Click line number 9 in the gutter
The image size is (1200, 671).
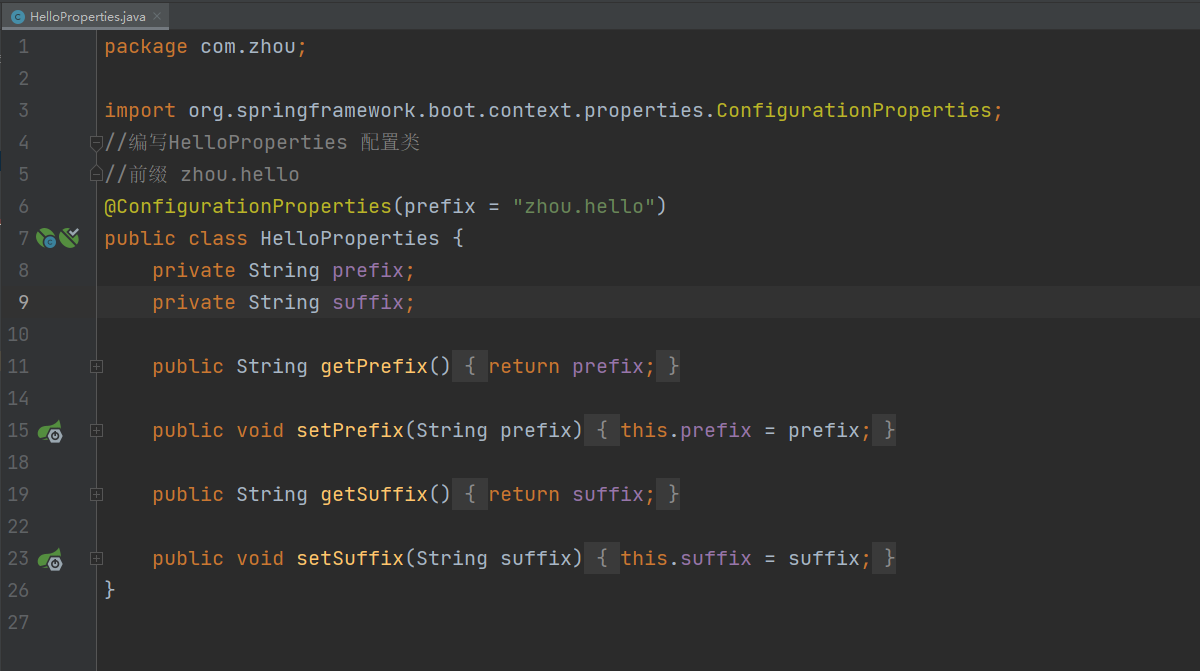(23, 303)
